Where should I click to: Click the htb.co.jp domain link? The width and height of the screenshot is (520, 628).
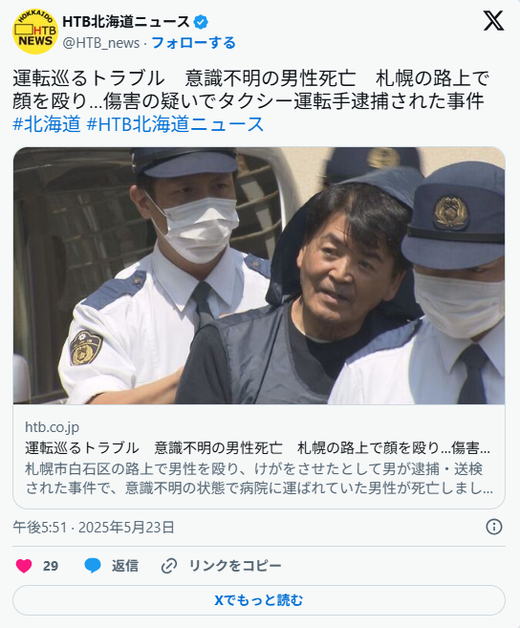pos(52,427)
